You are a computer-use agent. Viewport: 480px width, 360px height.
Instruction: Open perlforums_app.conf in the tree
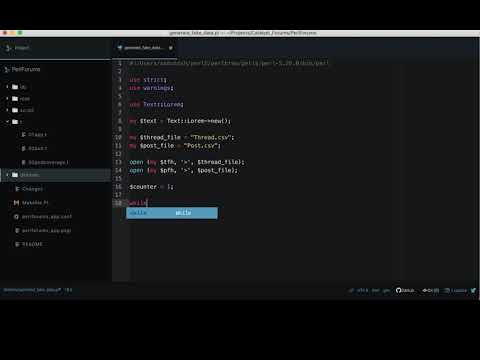pyautogui.click(x=47, y=217)
